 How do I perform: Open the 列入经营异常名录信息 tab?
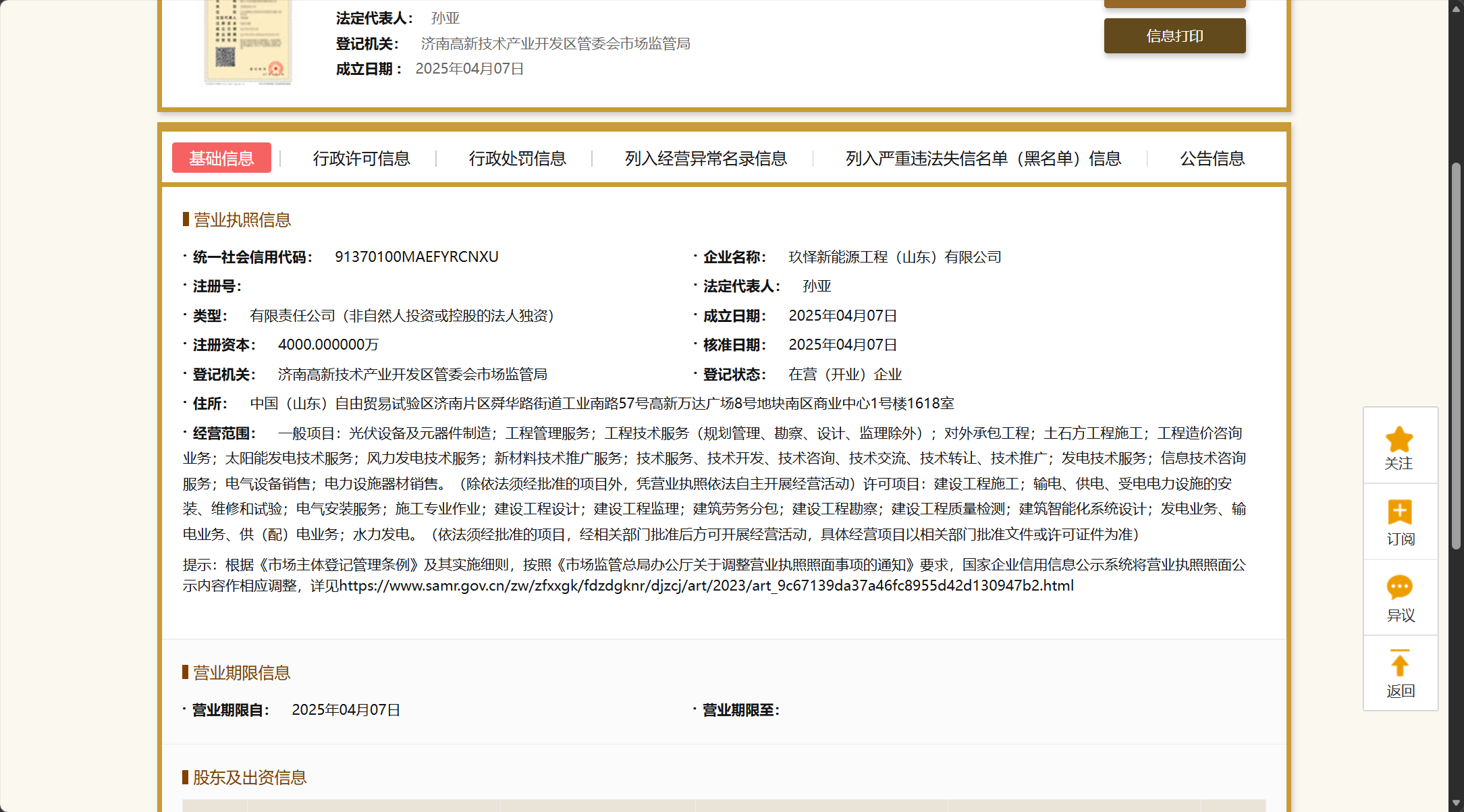pyautogui.click(x=705, y=159)
